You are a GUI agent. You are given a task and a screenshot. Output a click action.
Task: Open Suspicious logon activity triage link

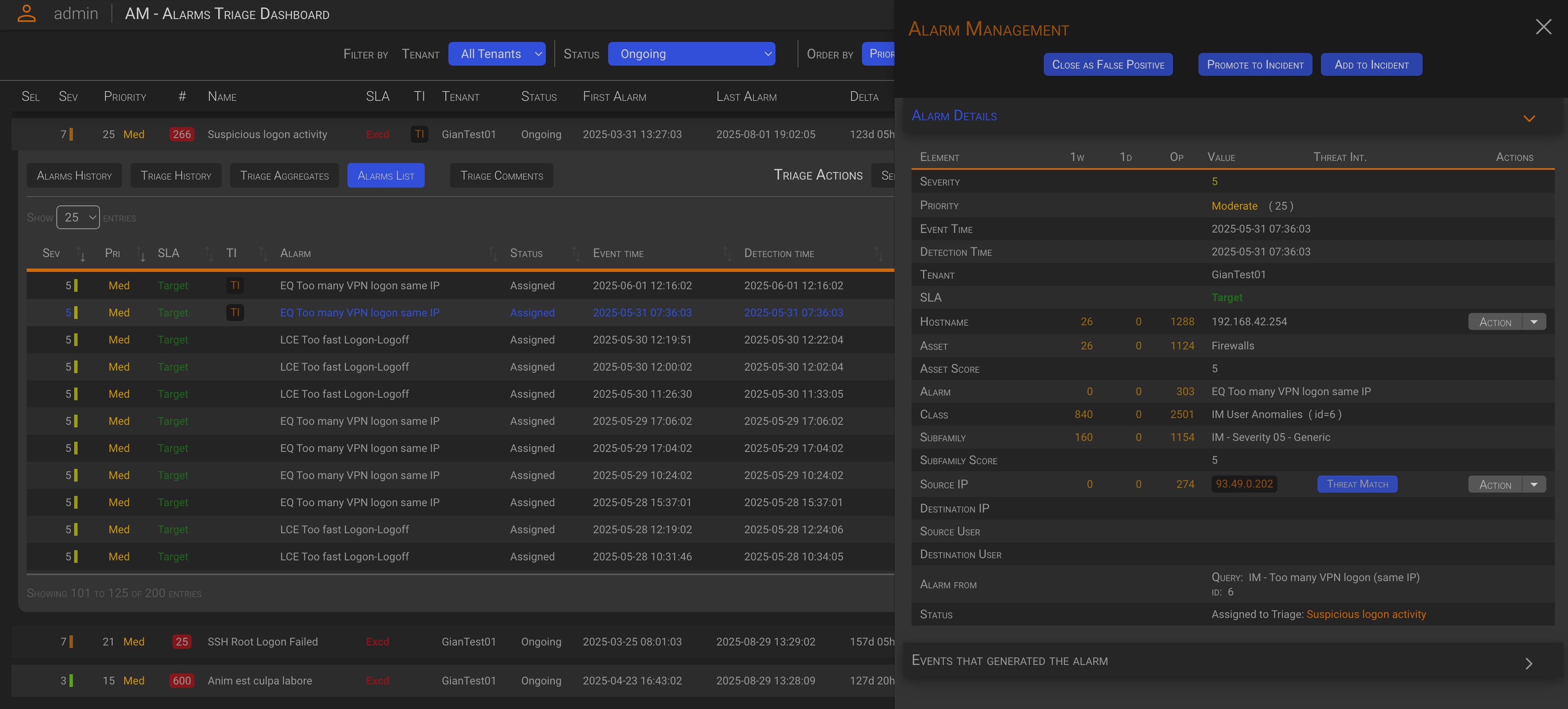coord(1365,614)
